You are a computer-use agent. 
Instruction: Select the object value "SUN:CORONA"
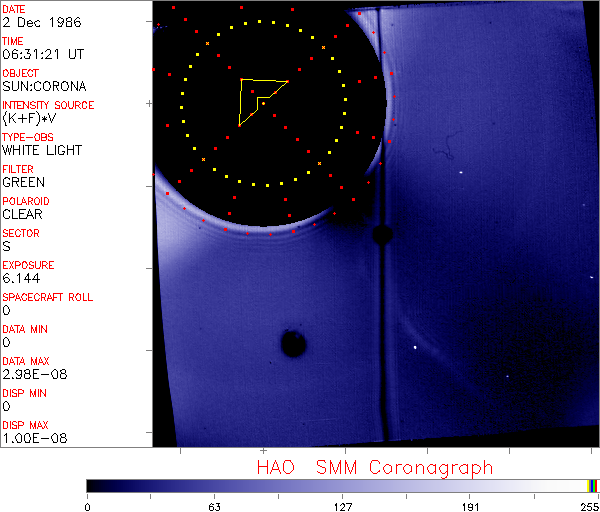44,86
